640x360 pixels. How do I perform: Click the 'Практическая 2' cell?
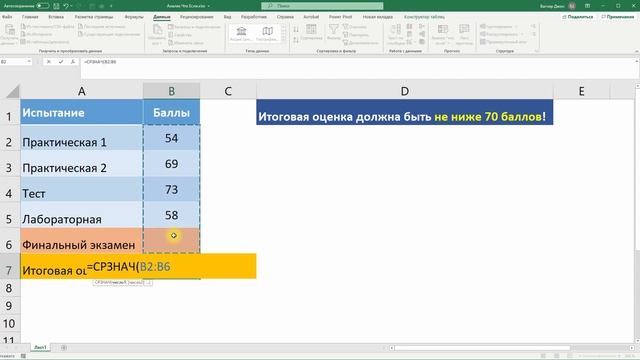(x=82, y=164)
